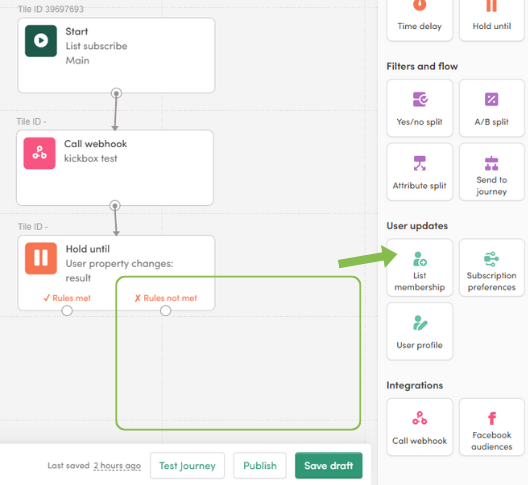Select the Facebook audiences tile
Screen dimensions: 528x485
click(491, 427)
